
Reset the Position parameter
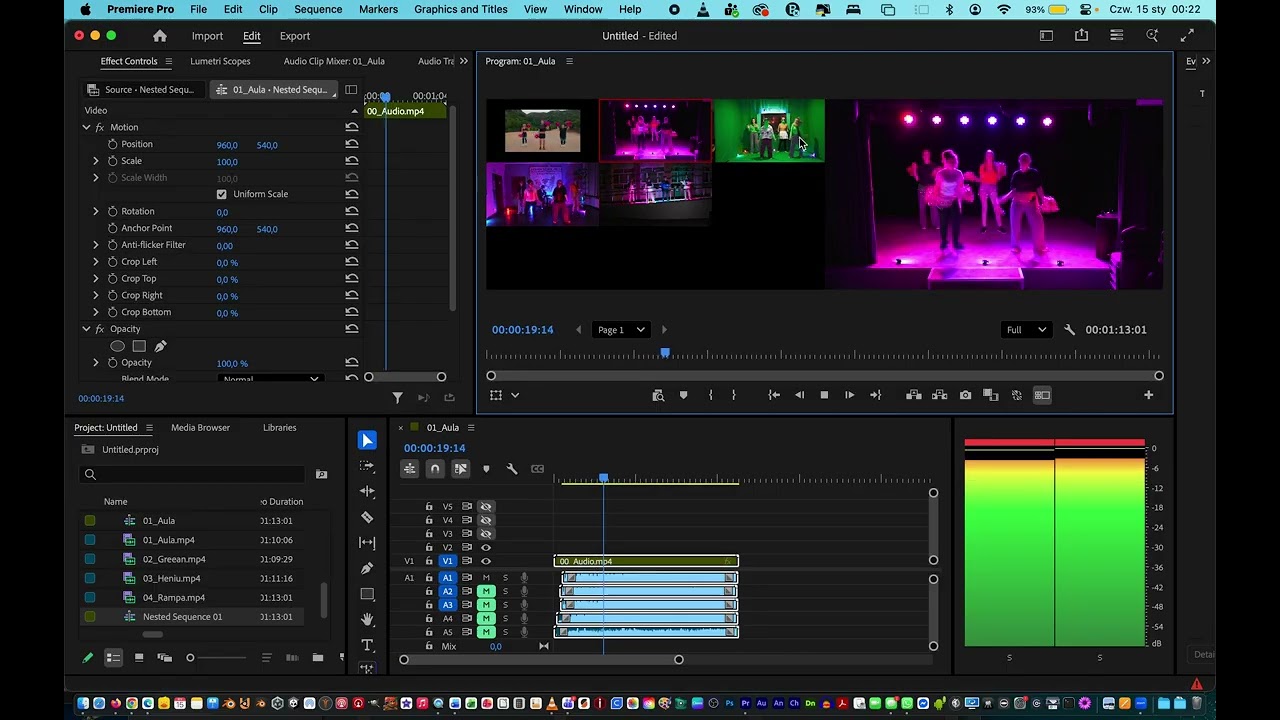352,144
